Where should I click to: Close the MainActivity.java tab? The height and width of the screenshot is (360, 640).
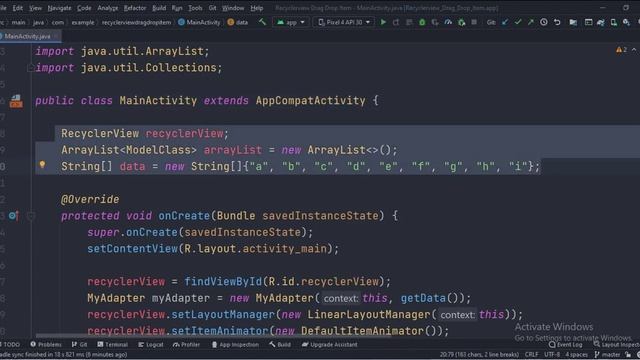56,36
